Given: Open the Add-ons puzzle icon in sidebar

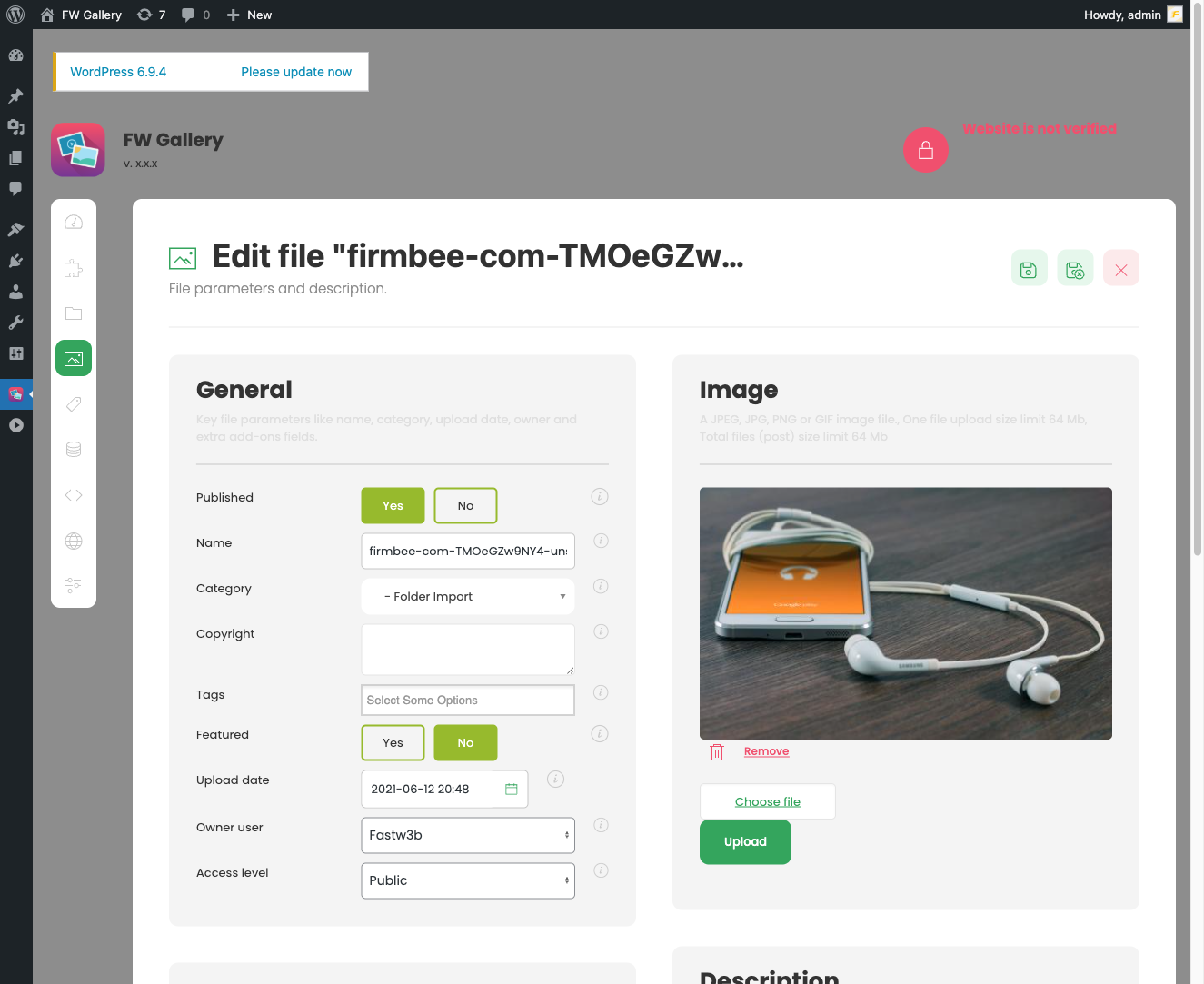Looking at the screenshot, I should click(73, 267).
